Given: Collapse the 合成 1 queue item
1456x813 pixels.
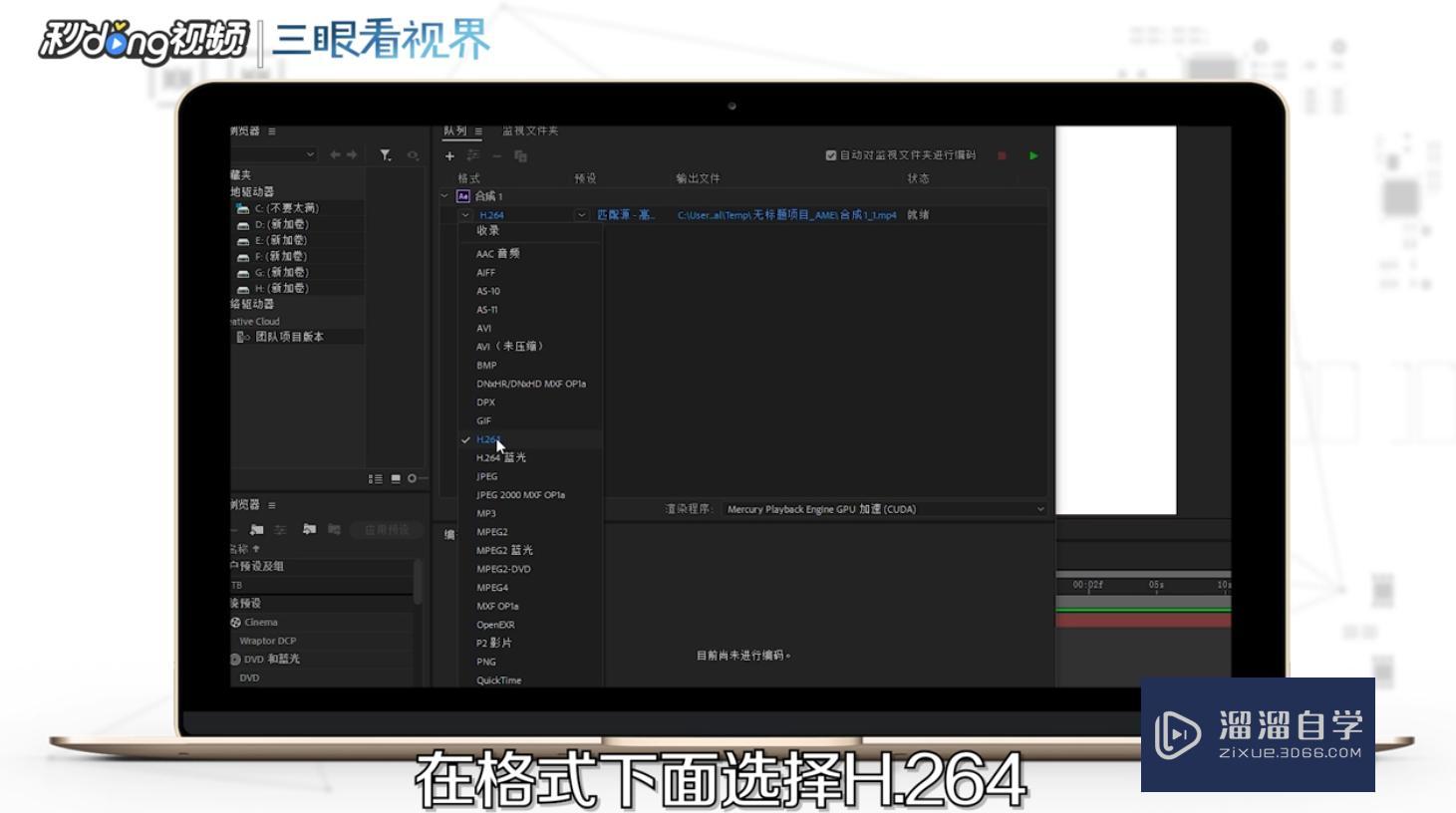Looking at the screenshot, I should click(x=444, y=196).
